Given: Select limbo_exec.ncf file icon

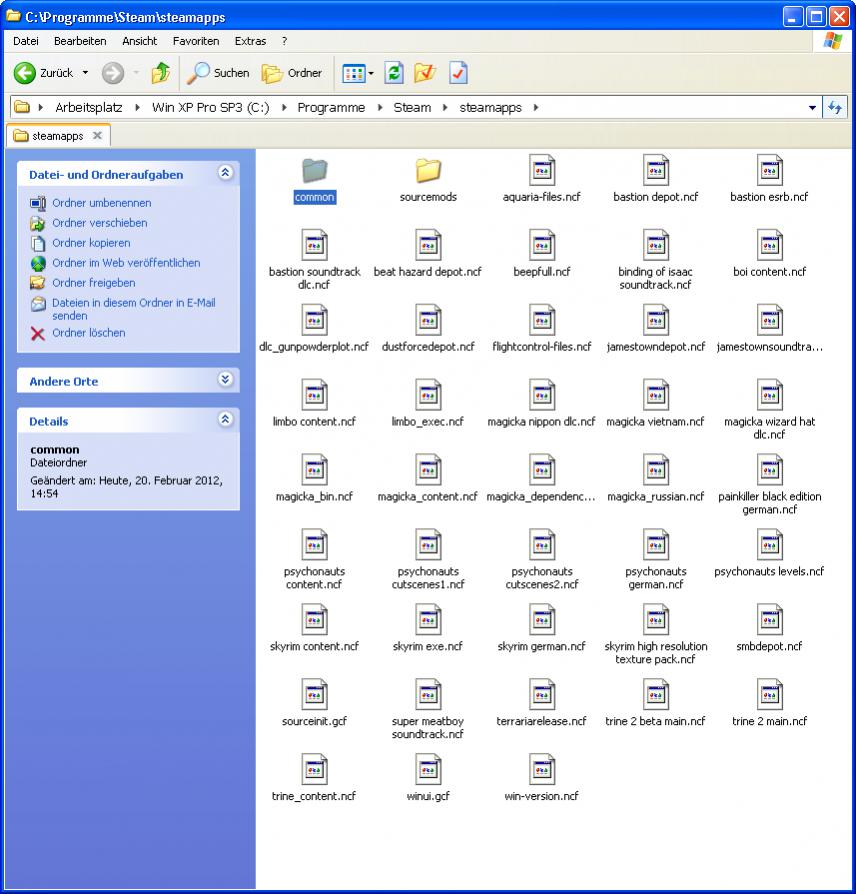Looking at the screenshot, I should (x=428, y=395).
